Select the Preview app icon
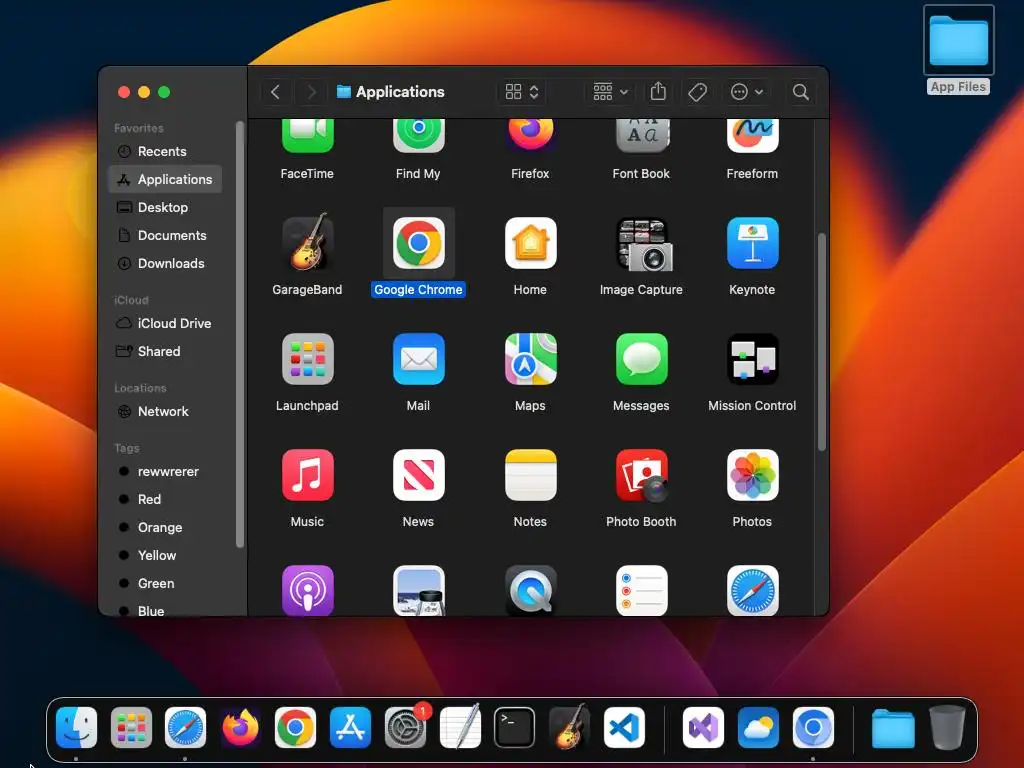This screenshot has height=768, width=1024. click(419, 590)
